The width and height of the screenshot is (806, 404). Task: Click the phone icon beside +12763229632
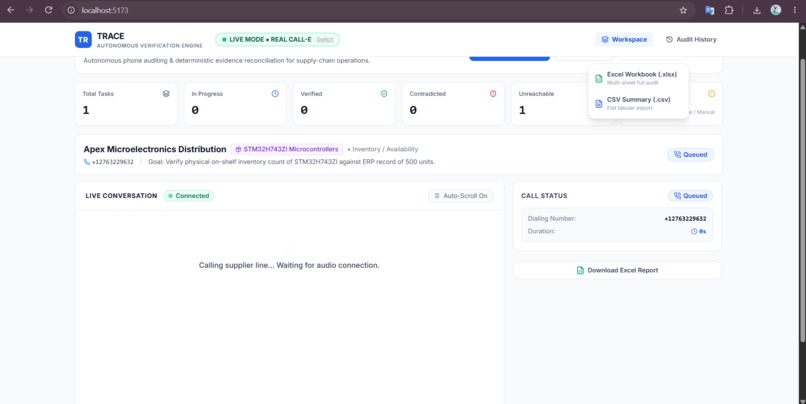pos(87,162)
